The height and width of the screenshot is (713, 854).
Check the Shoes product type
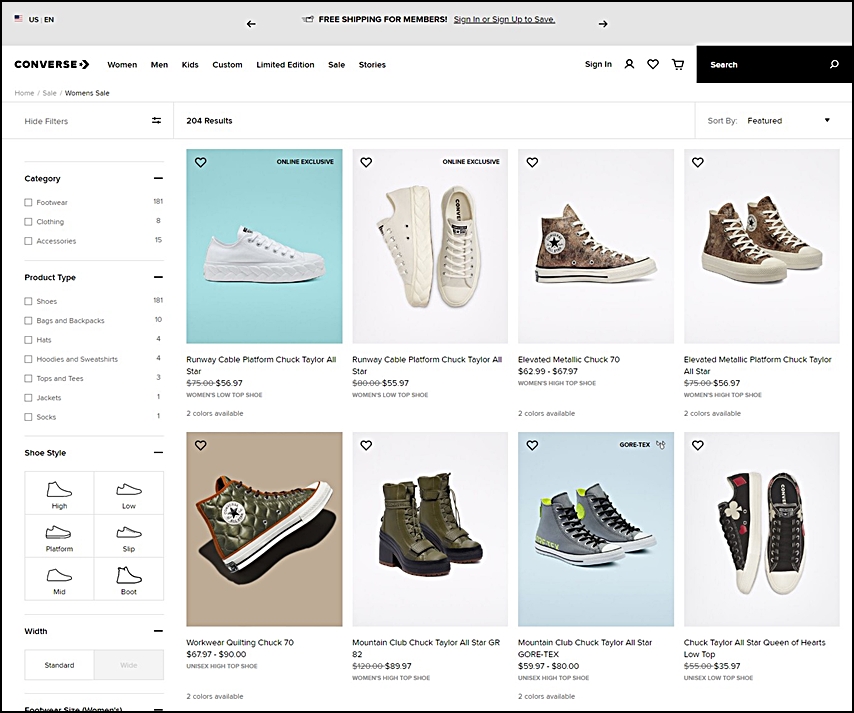click(x=28, y=301)
